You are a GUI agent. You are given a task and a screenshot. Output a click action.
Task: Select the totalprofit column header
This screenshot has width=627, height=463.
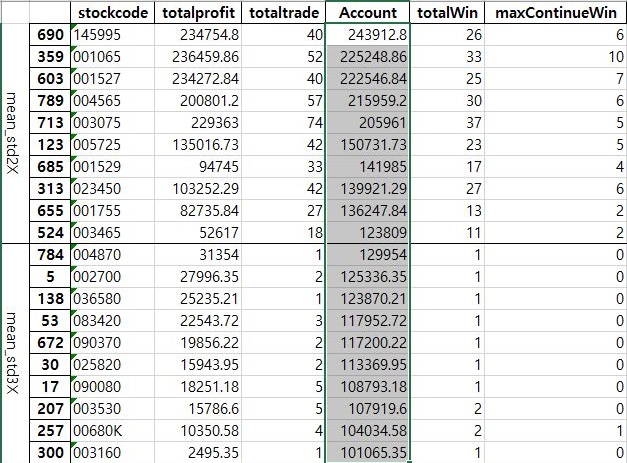[198, 13]
